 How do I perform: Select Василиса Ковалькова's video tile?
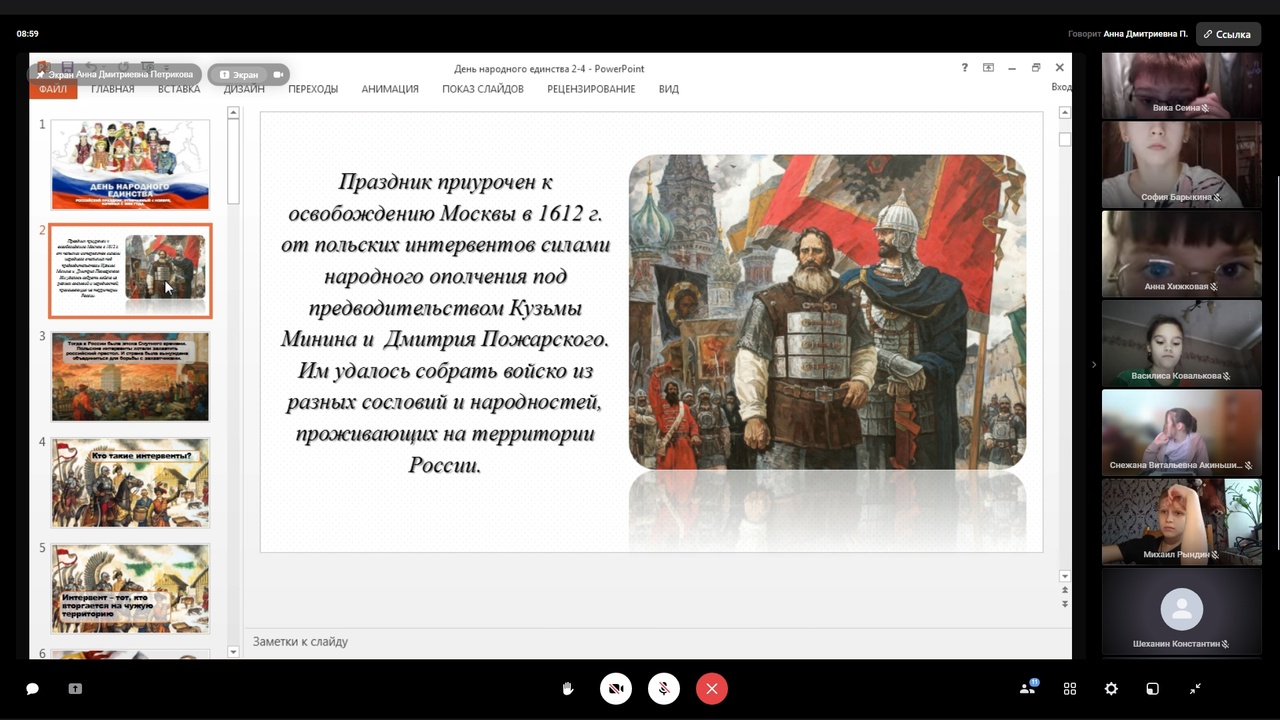(x=1182, y=343)
